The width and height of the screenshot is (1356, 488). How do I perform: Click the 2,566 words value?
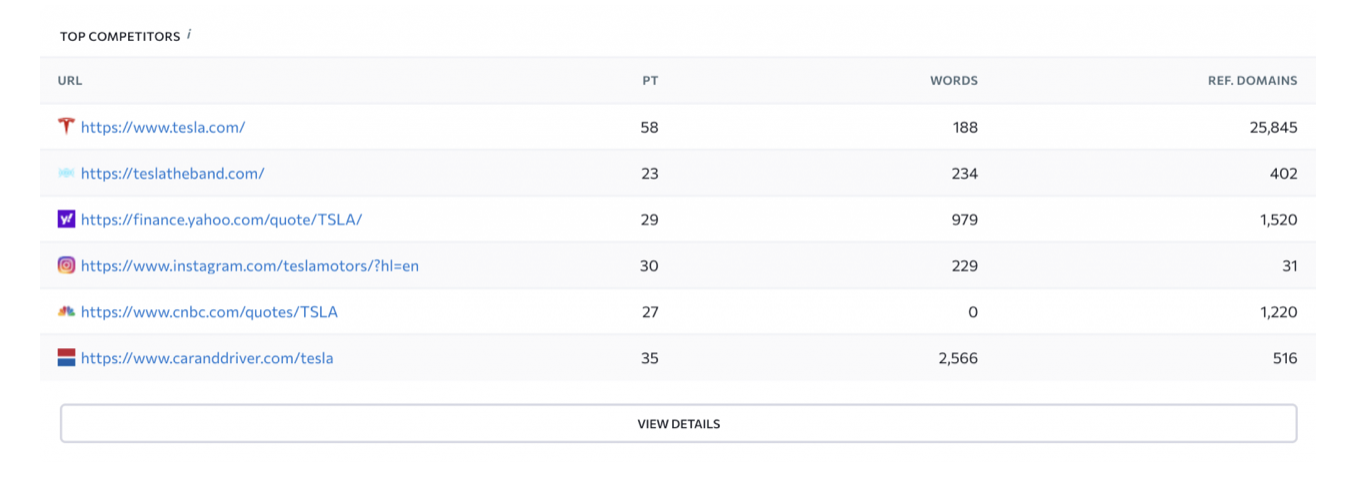coord(958,357)
